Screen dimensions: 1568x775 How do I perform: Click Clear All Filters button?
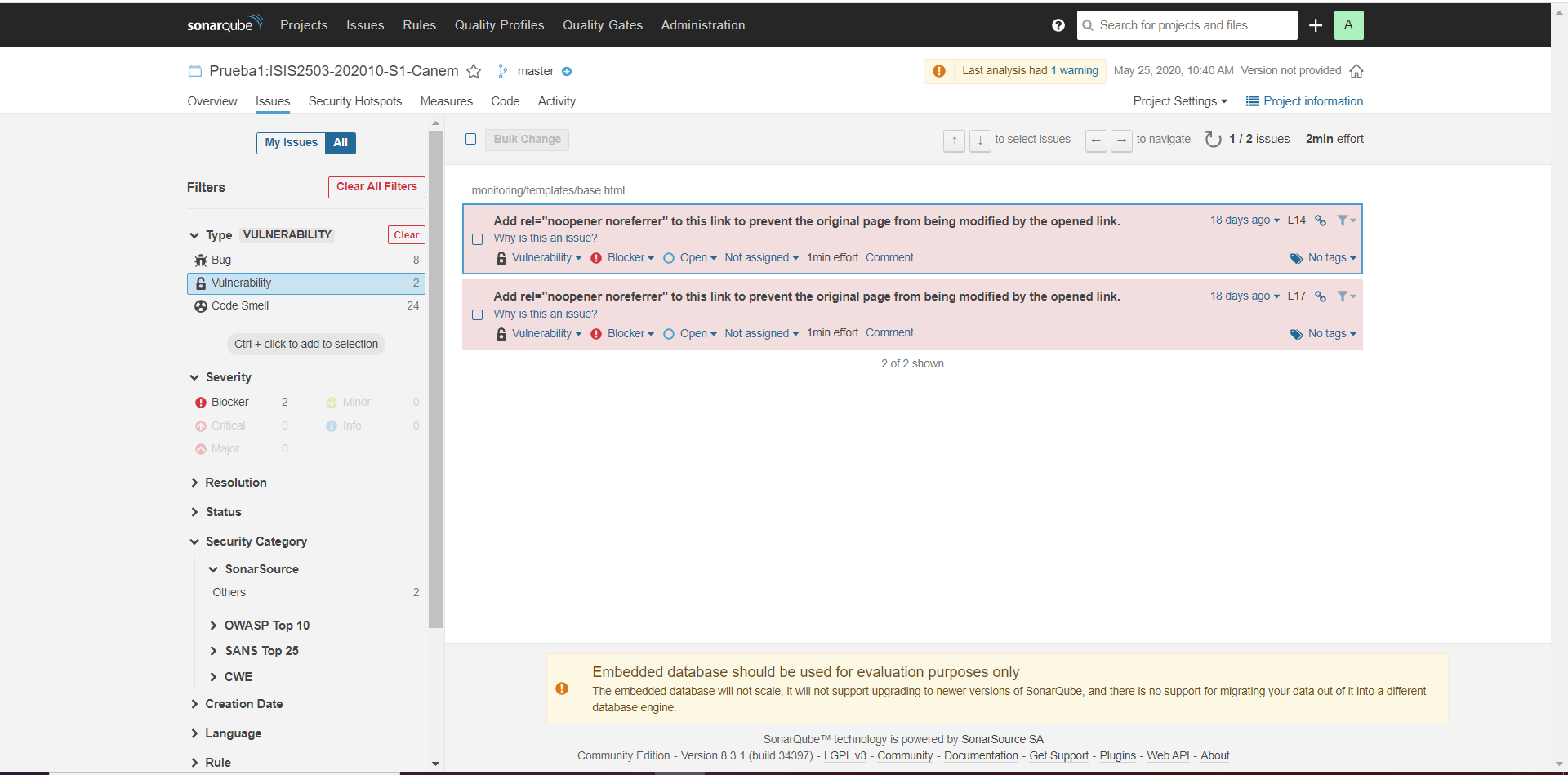[x=376, y=187]
